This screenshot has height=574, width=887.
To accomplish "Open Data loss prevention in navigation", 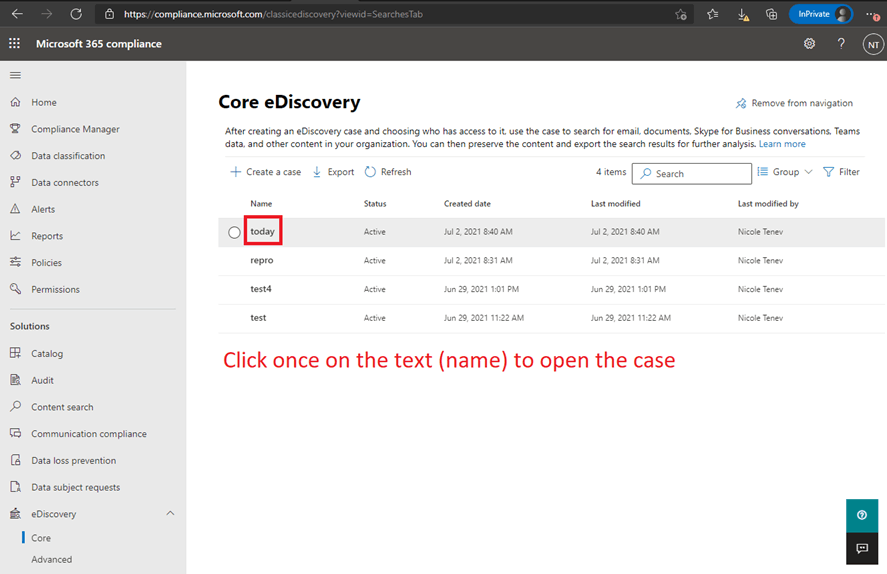I will tap(74, 460).
